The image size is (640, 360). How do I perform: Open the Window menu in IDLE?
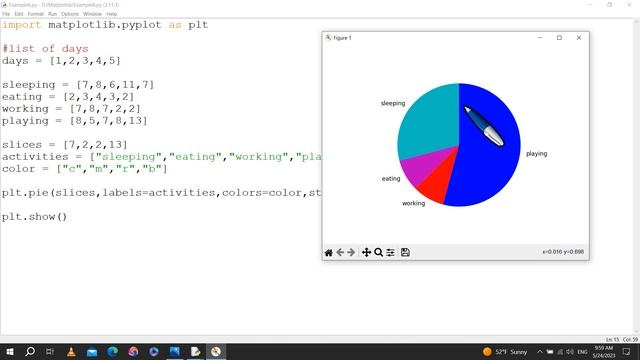[x=92, y=14]
